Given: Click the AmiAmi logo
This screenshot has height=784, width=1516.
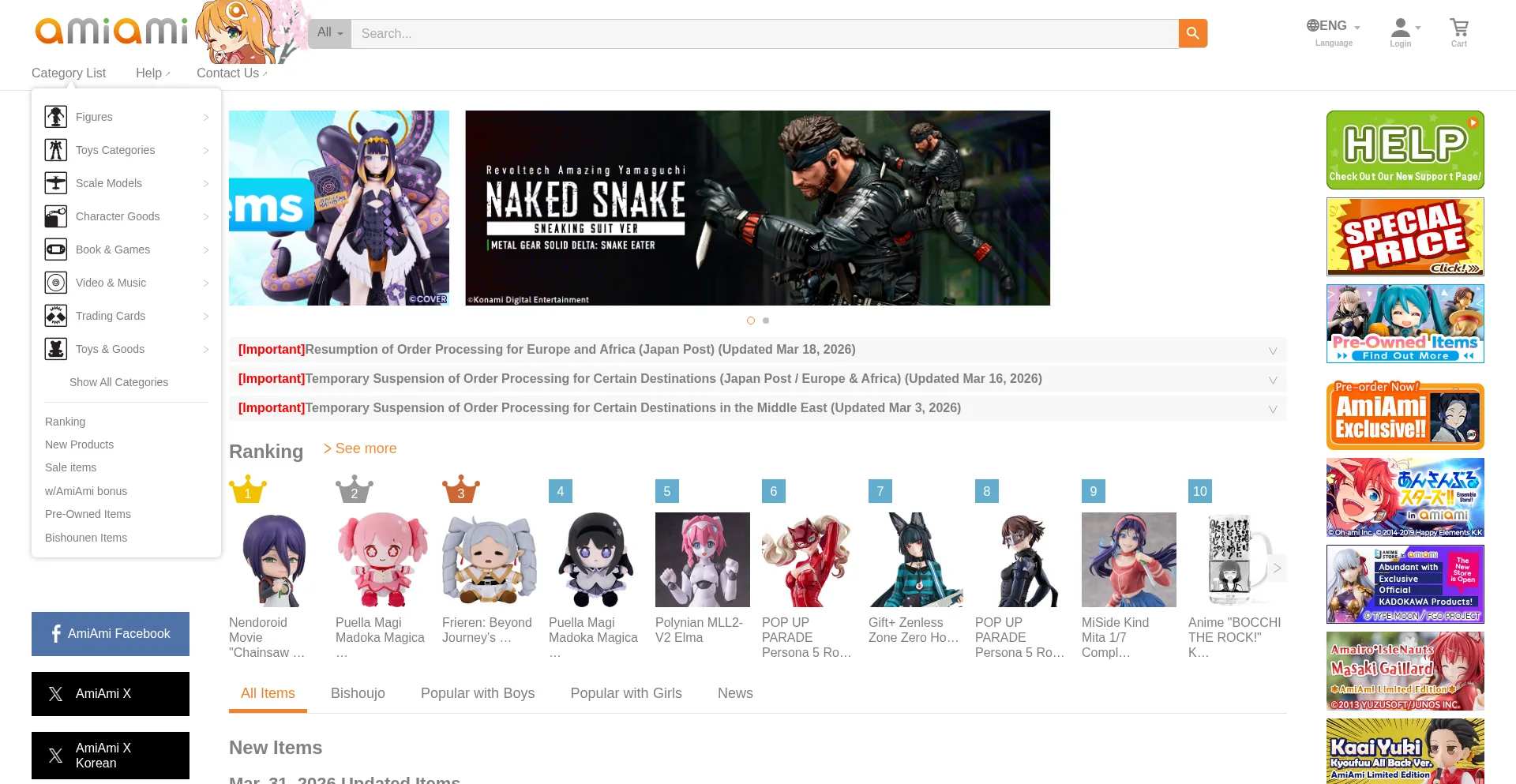Looking at the screenshot, I should (112, 31).
